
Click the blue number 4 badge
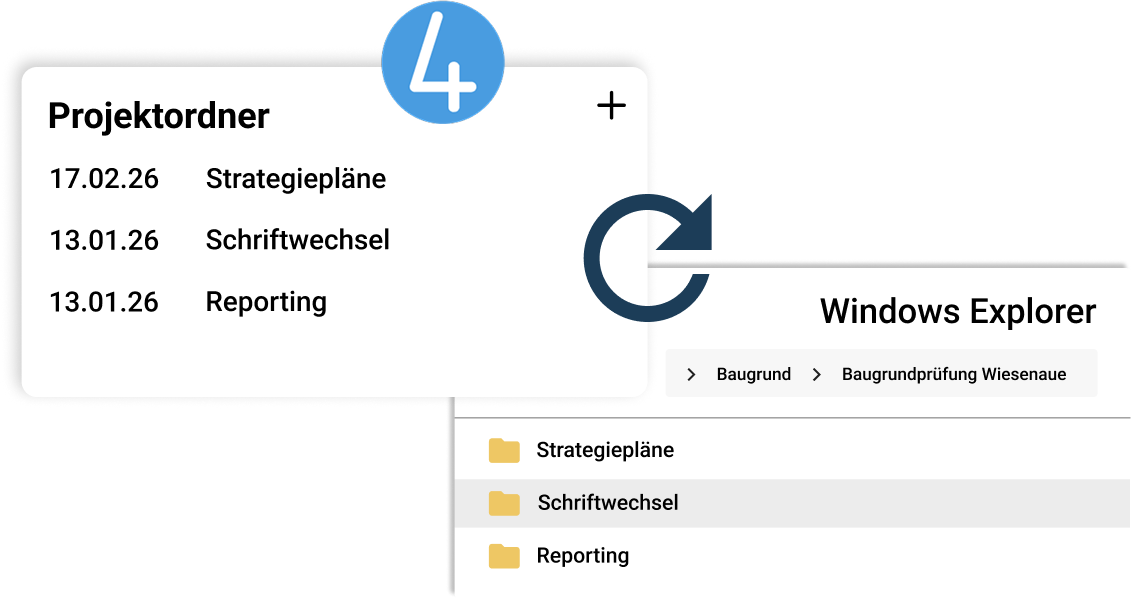tap(443, 61)
